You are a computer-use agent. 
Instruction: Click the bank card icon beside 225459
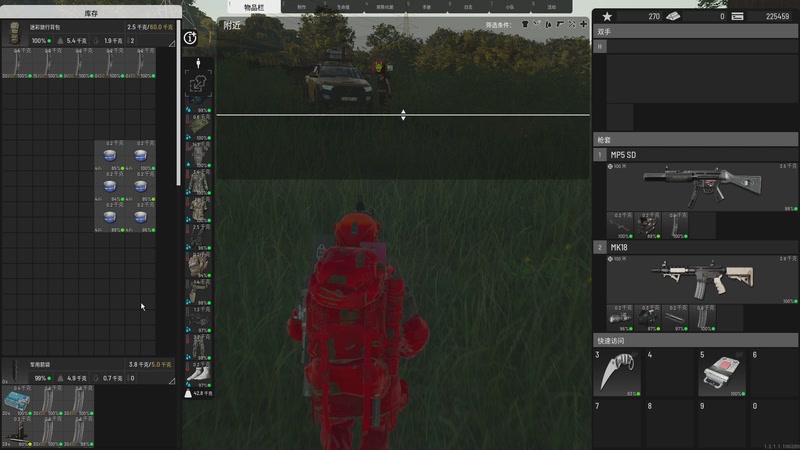pos(737,16)
